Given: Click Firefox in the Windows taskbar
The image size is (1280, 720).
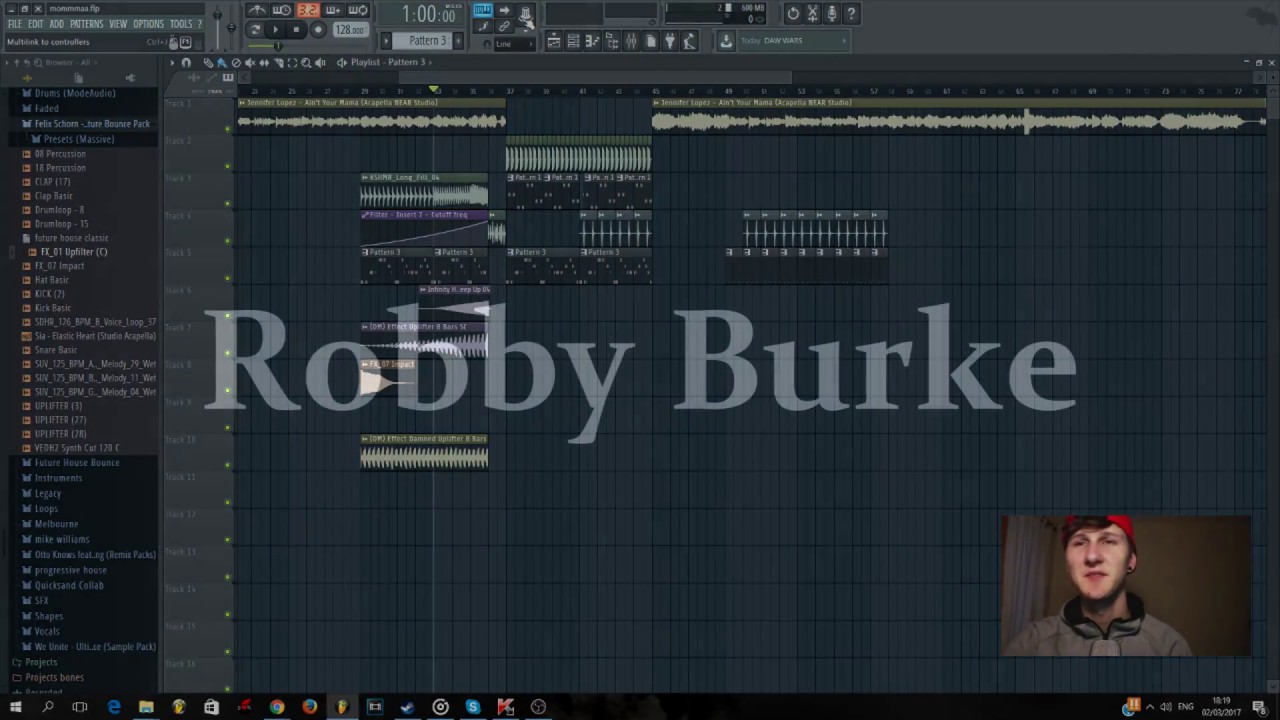Looking at the screenshot, I should 309,707.
